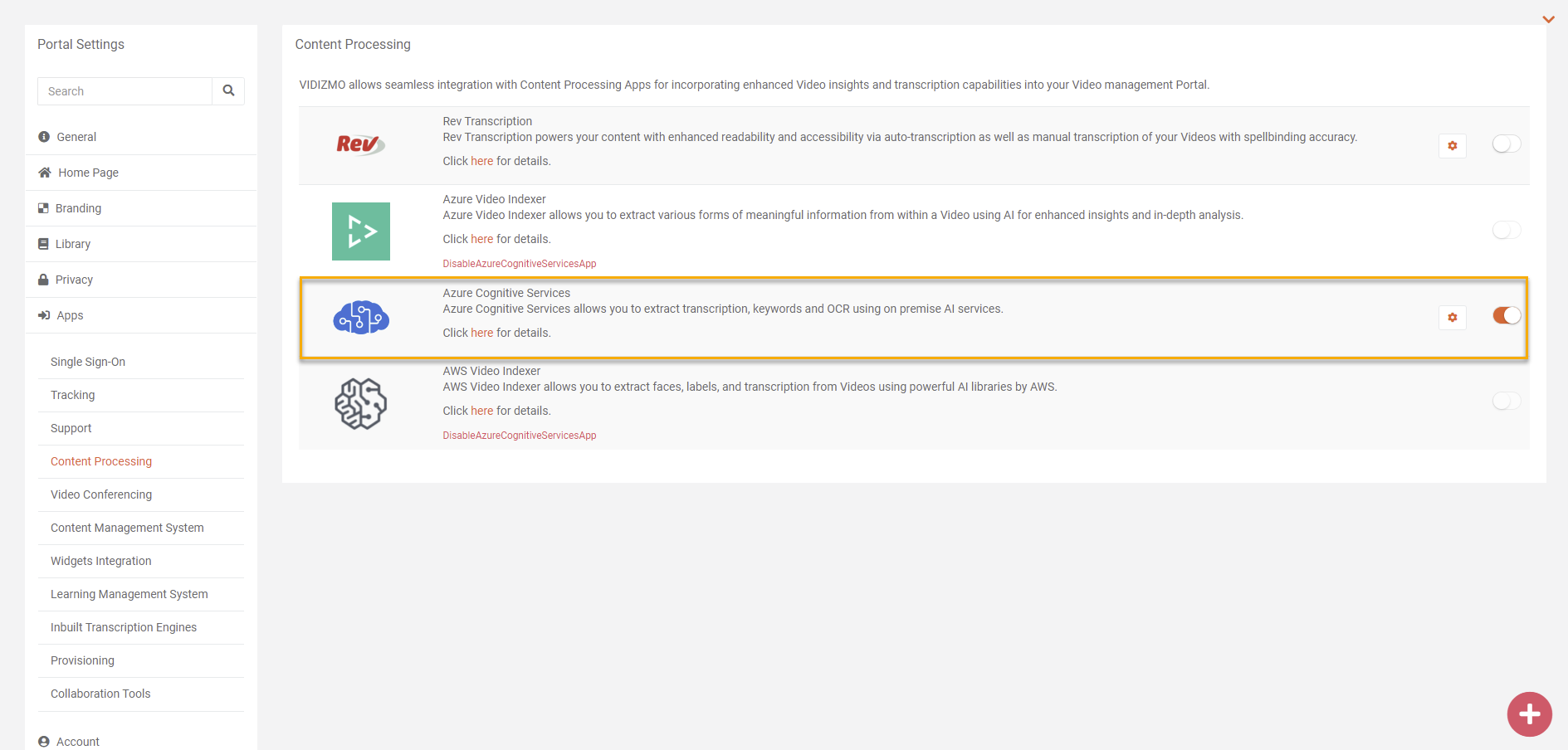Disable the Azure Cognitive Services toggle

pos(1506,315)
